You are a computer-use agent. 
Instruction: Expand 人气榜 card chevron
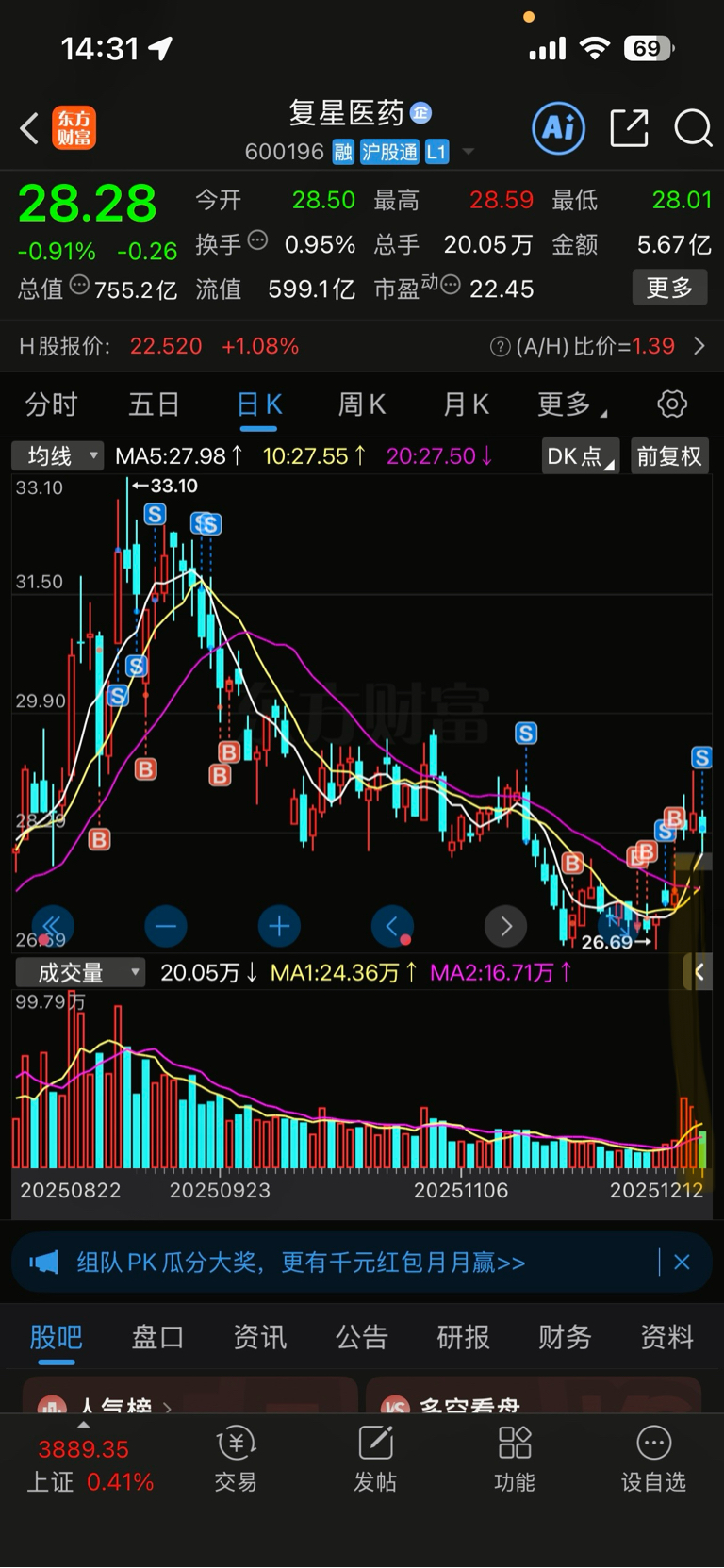coord(167,1407)
